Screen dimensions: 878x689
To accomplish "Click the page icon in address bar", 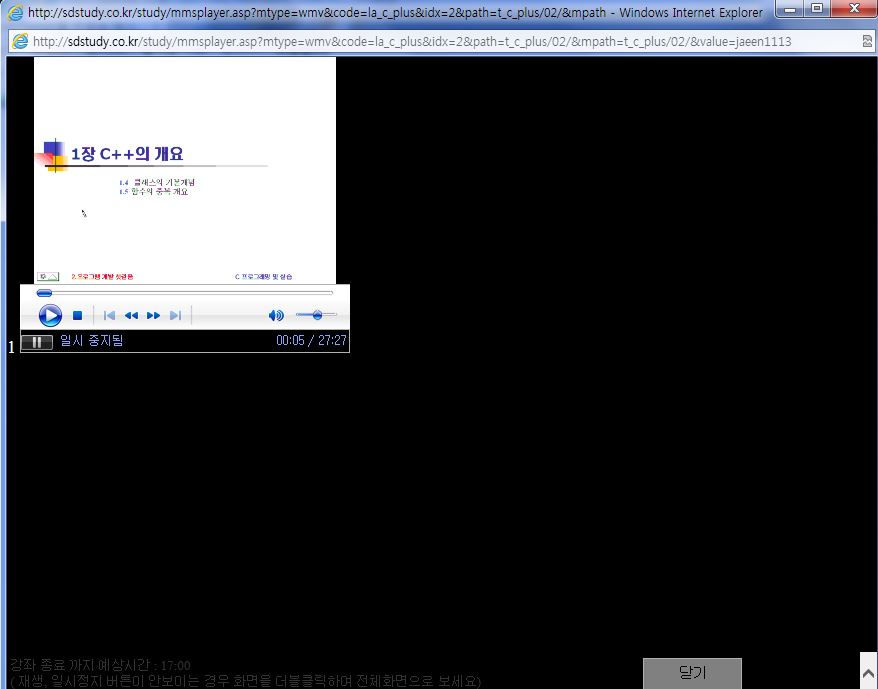I will click(x=20, y=41).
